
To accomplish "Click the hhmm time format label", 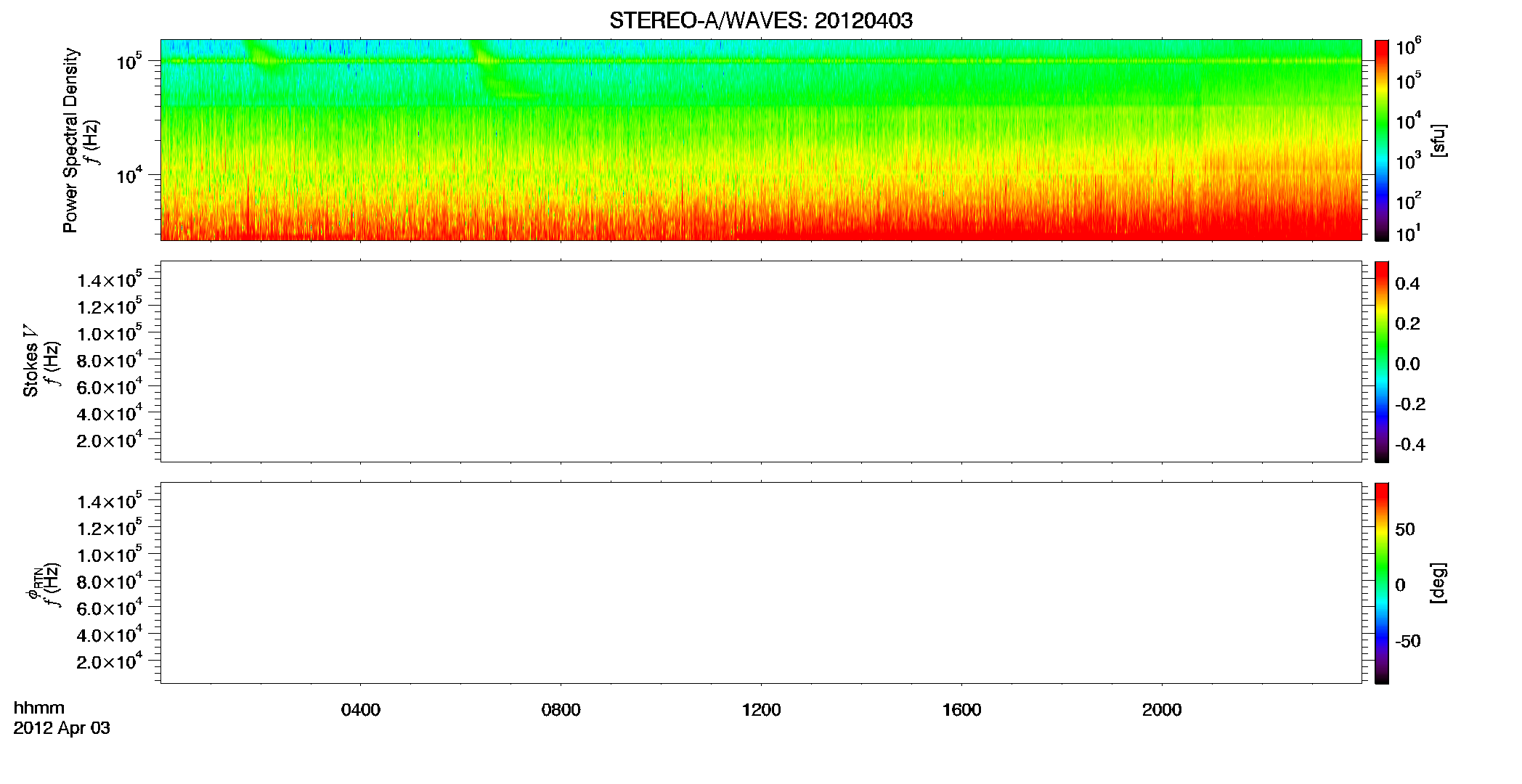I will tap(39, 708).
